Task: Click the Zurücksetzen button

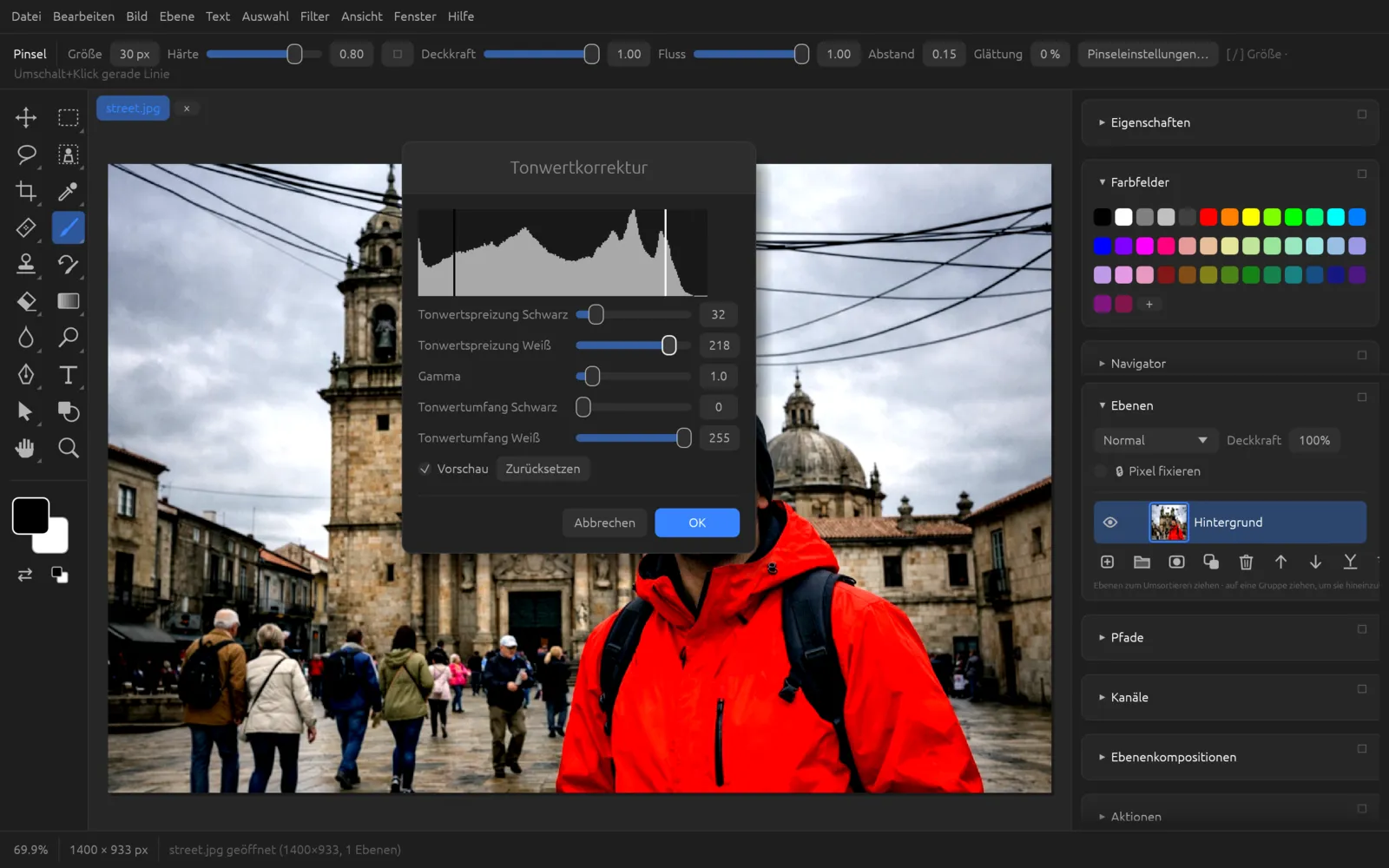Action: point(543,469)
